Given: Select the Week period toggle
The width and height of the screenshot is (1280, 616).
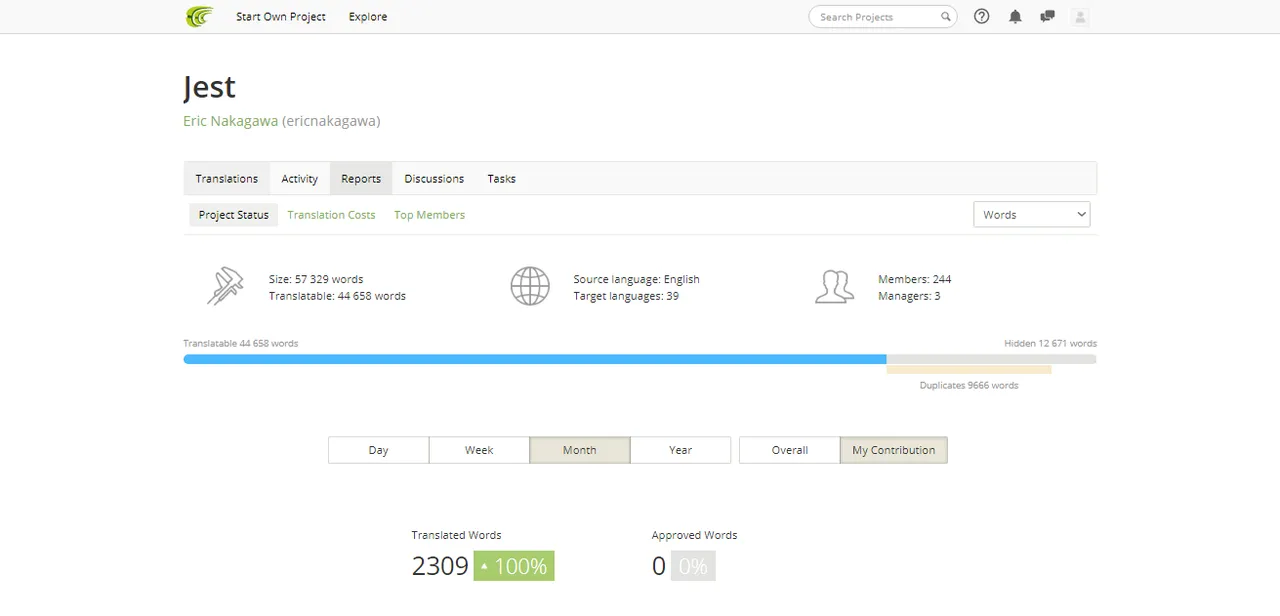Looking at the screenshot, I should click(x=479, y=450).
